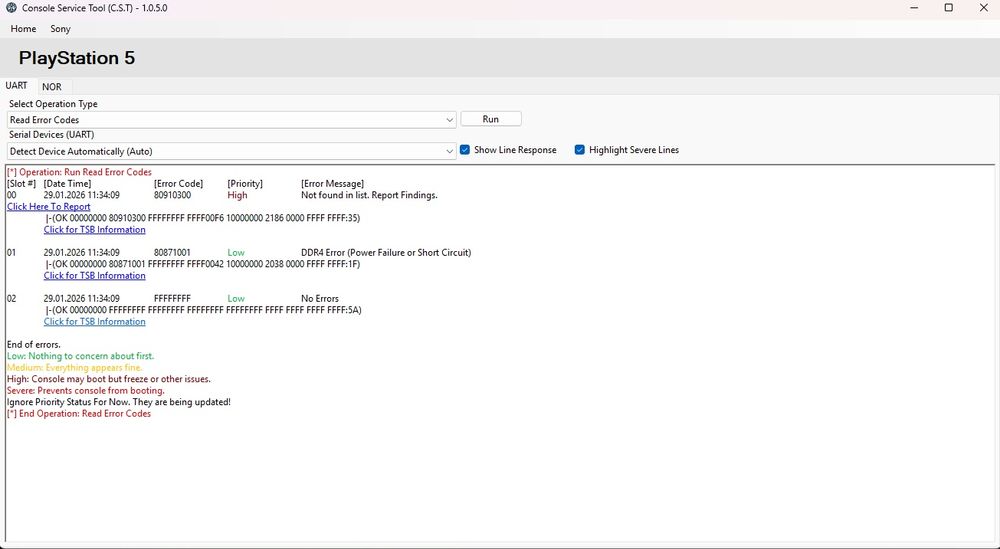Image resolution: width=1000 pixels, height=549 pixels.
Task: Click 'Severe: Prevents console from booting.' line
Action: [x=85, y=390]
